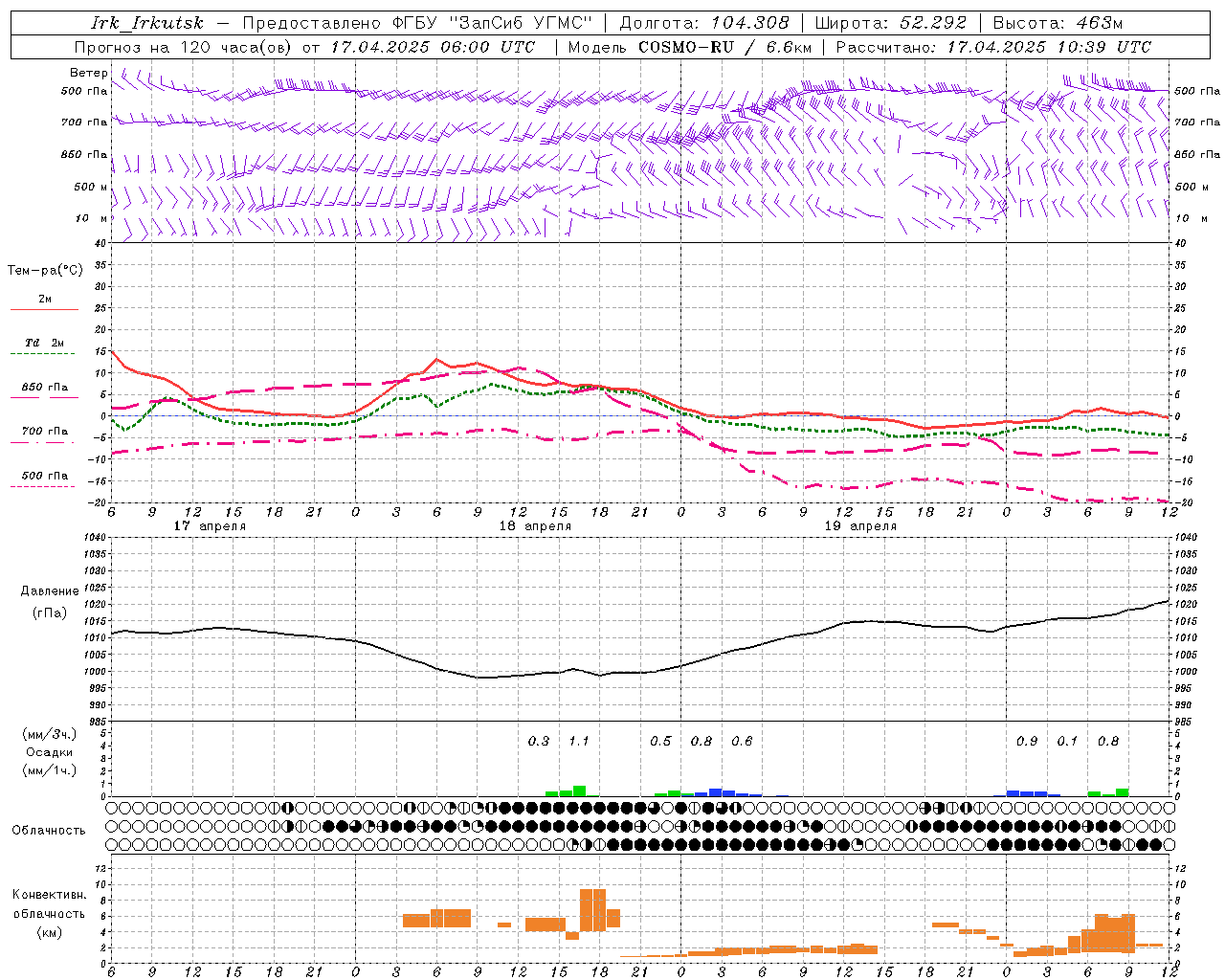Click the 0.9 precipitation value
This screenshot has height=980, width=1225.
1027,741
